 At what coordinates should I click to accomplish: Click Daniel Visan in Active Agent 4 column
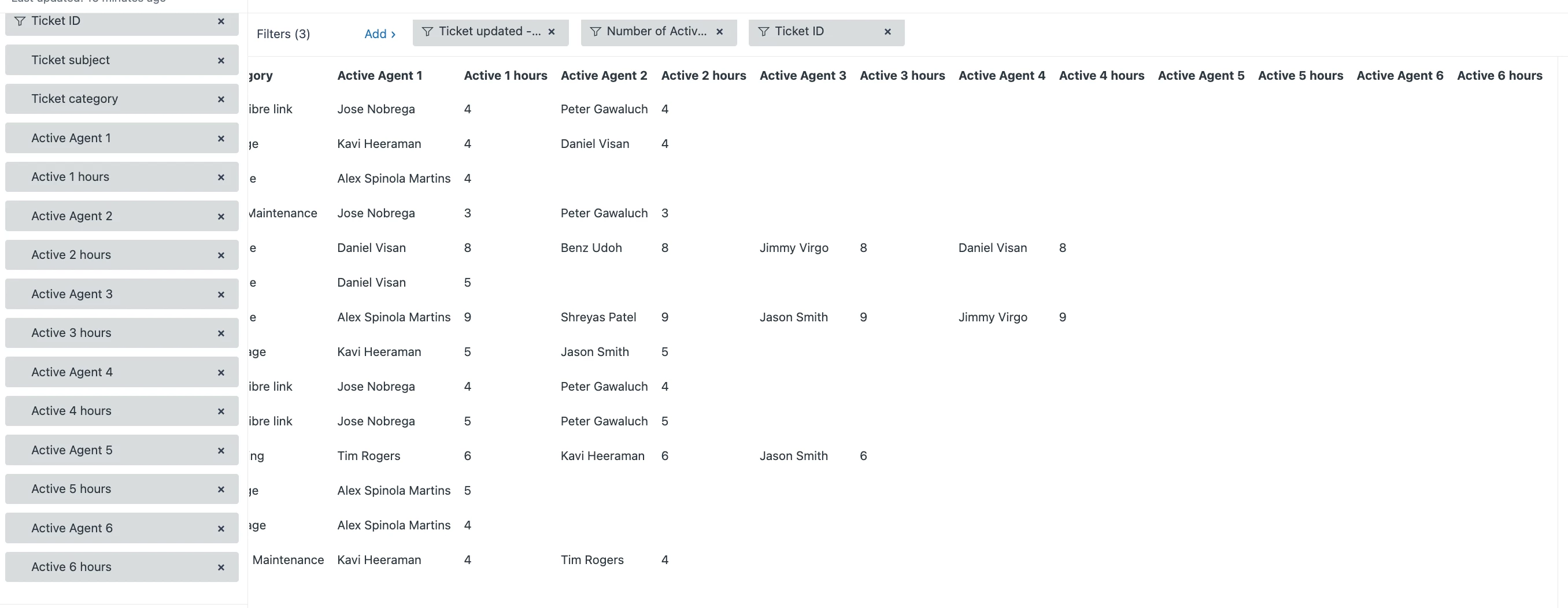coord(993,248)
